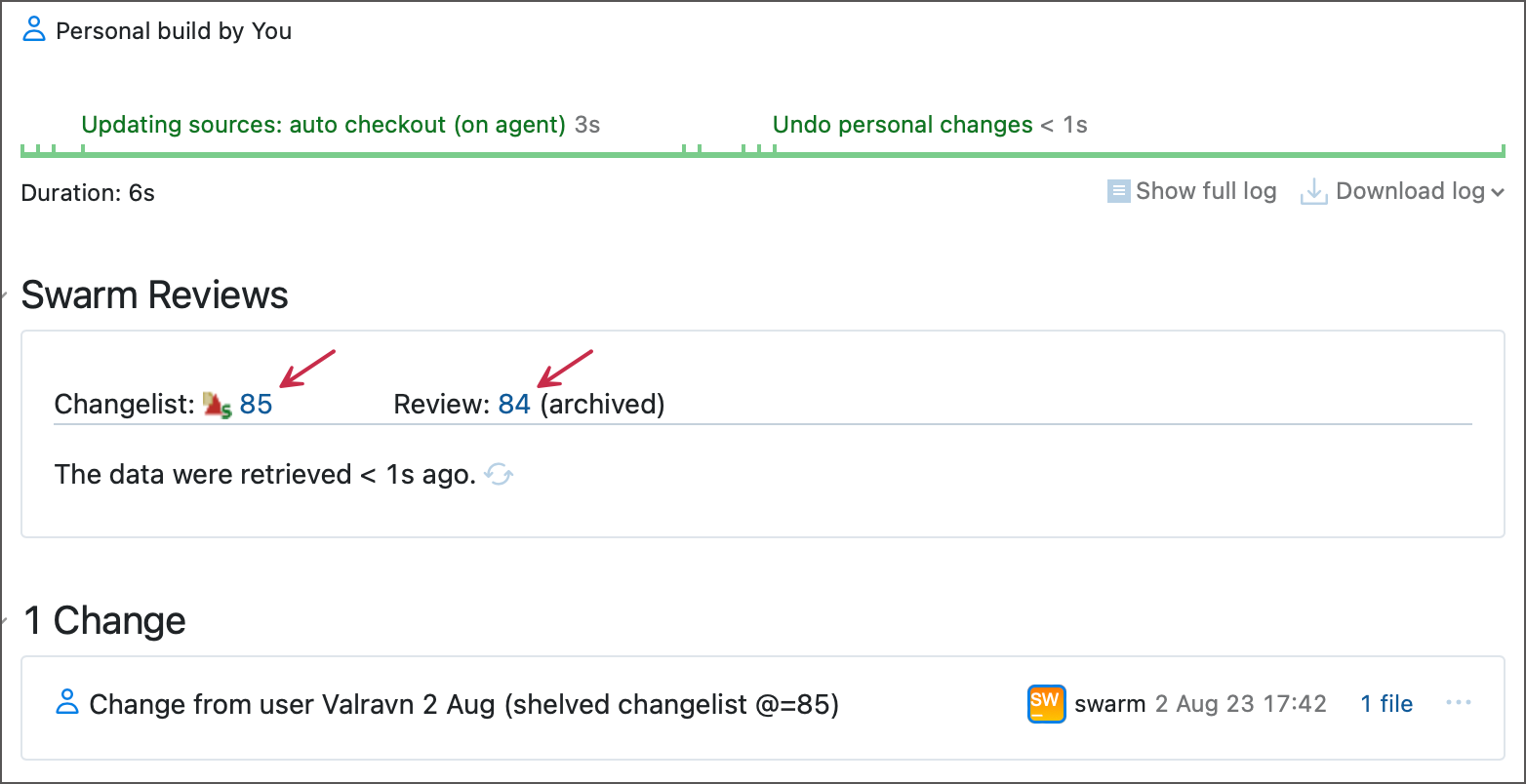The image size is (1526, 784).
Task: Click Show full log
Action: pyautogui.click(x=1206, y=191)
